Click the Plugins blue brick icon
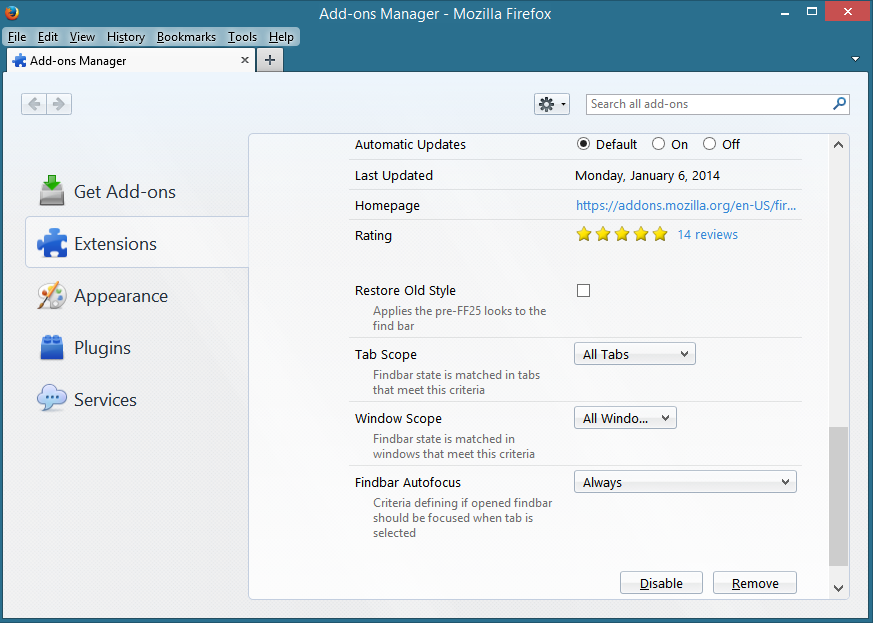 point(52,347)
